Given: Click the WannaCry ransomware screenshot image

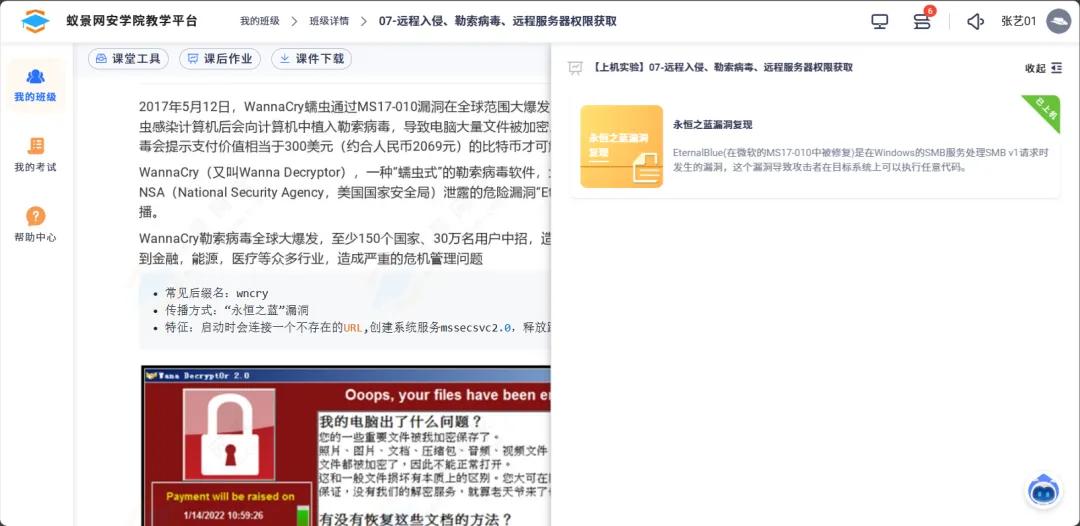Looking at the screenshot, I should [x=345, y=446].
